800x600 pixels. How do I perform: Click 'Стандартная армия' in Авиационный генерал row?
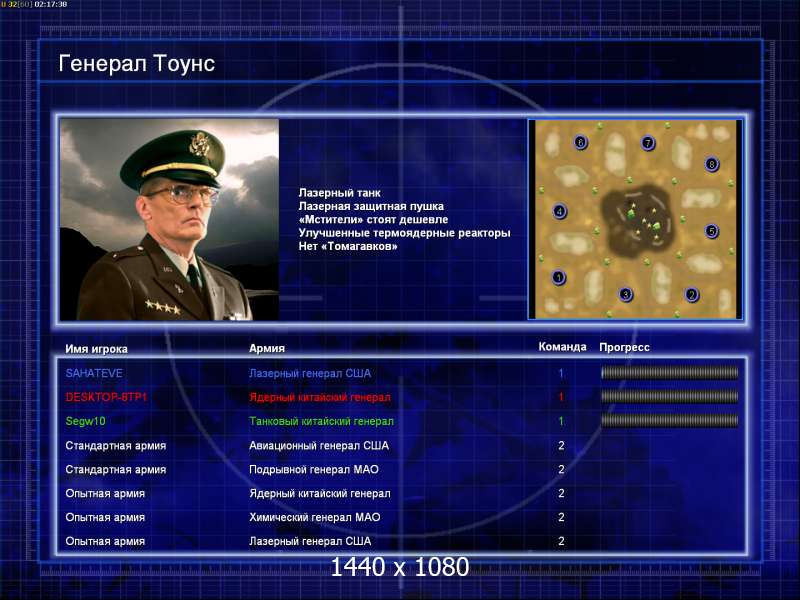point(116,445)
